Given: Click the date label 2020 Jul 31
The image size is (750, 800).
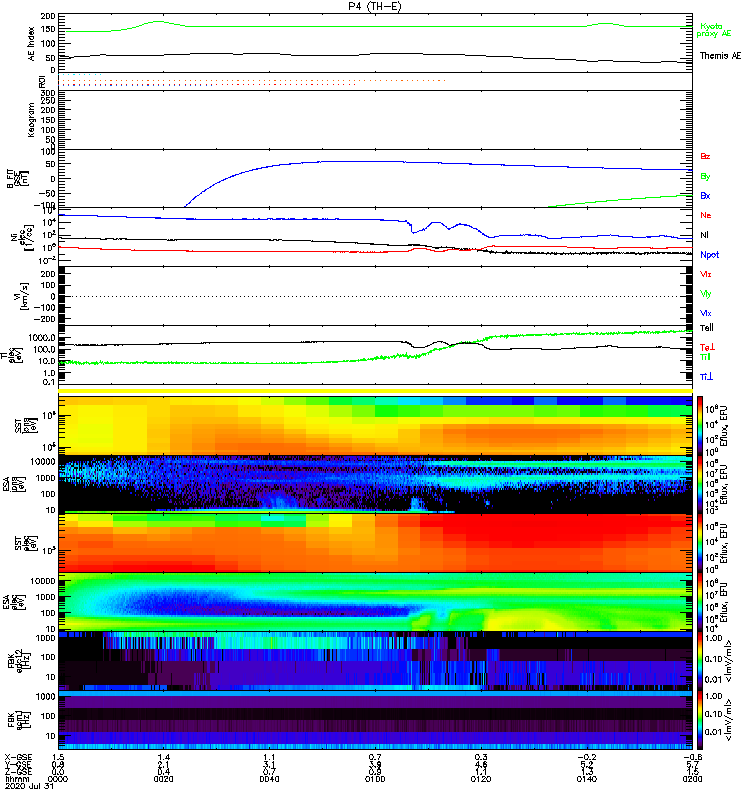Looking at the screenshot, I should [29, 786].
